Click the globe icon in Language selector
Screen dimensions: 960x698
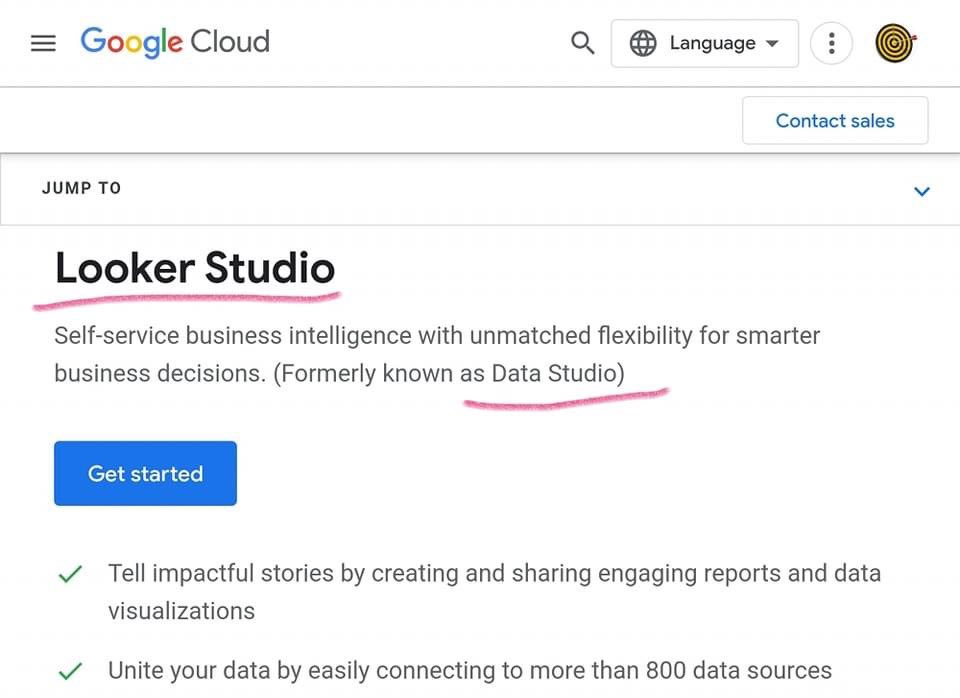point(643,43)
